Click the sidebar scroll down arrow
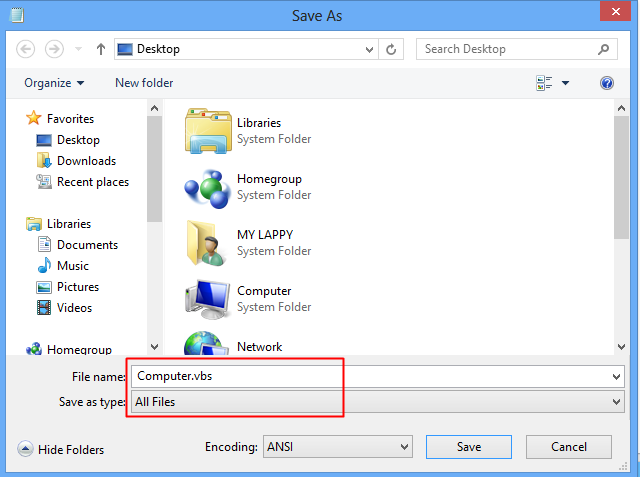This screenshot has height=477, width=640. pos(154,347)
